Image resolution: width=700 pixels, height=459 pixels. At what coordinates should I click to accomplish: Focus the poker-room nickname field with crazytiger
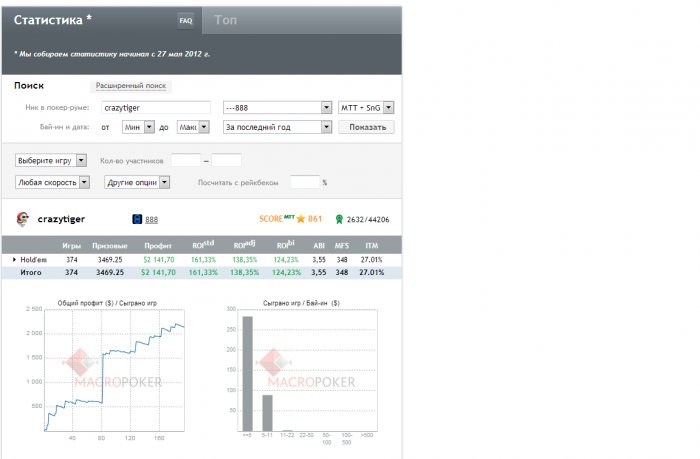pyautogui.click(x=156, y=108)
